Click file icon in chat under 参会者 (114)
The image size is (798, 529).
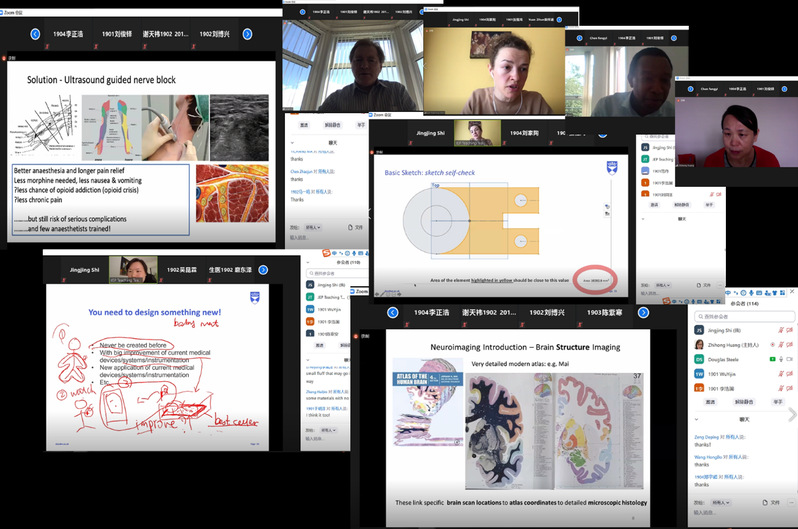[x=767, y=502]
